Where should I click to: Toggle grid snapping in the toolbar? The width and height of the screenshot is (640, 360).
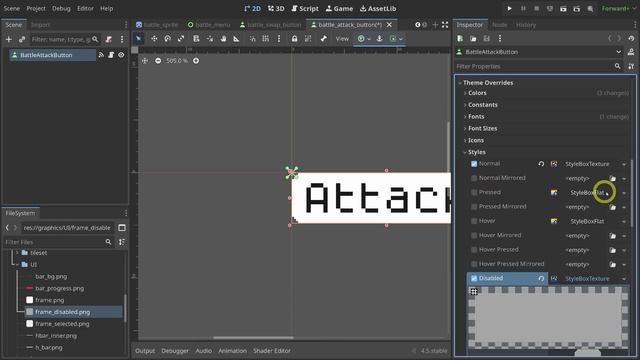[266, 39]
